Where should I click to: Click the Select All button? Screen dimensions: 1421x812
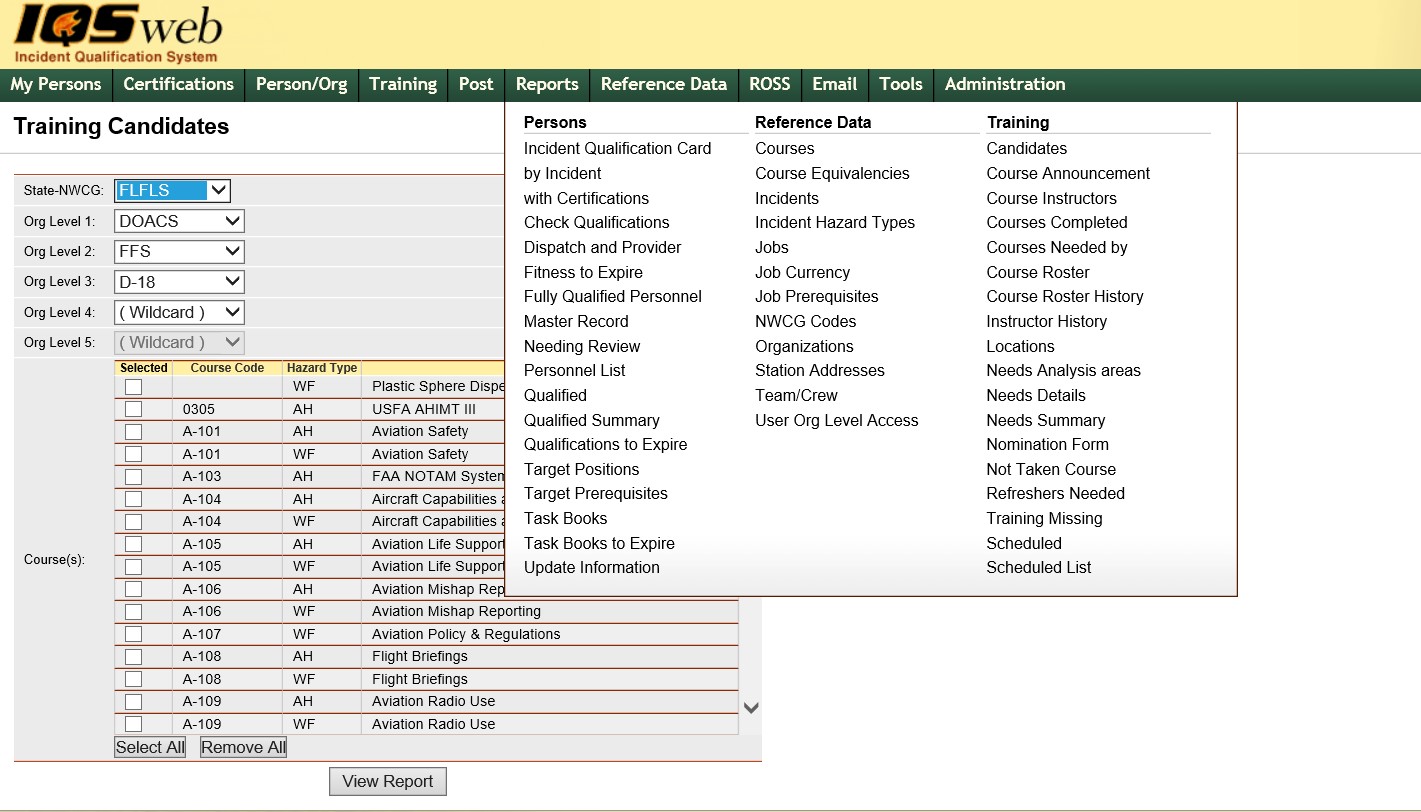pyautogui.click(x=150, y=747)
